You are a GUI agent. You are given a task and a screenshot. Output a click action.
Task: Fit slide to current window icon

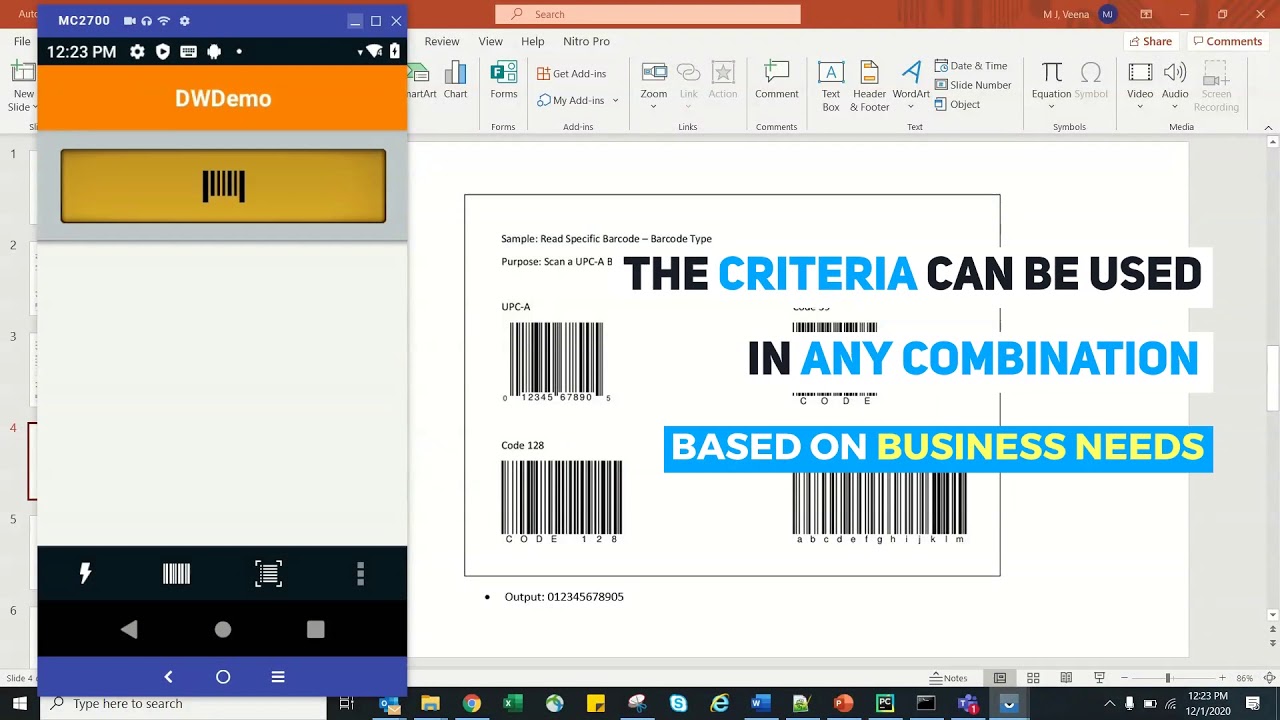(x=1269, y=678)
